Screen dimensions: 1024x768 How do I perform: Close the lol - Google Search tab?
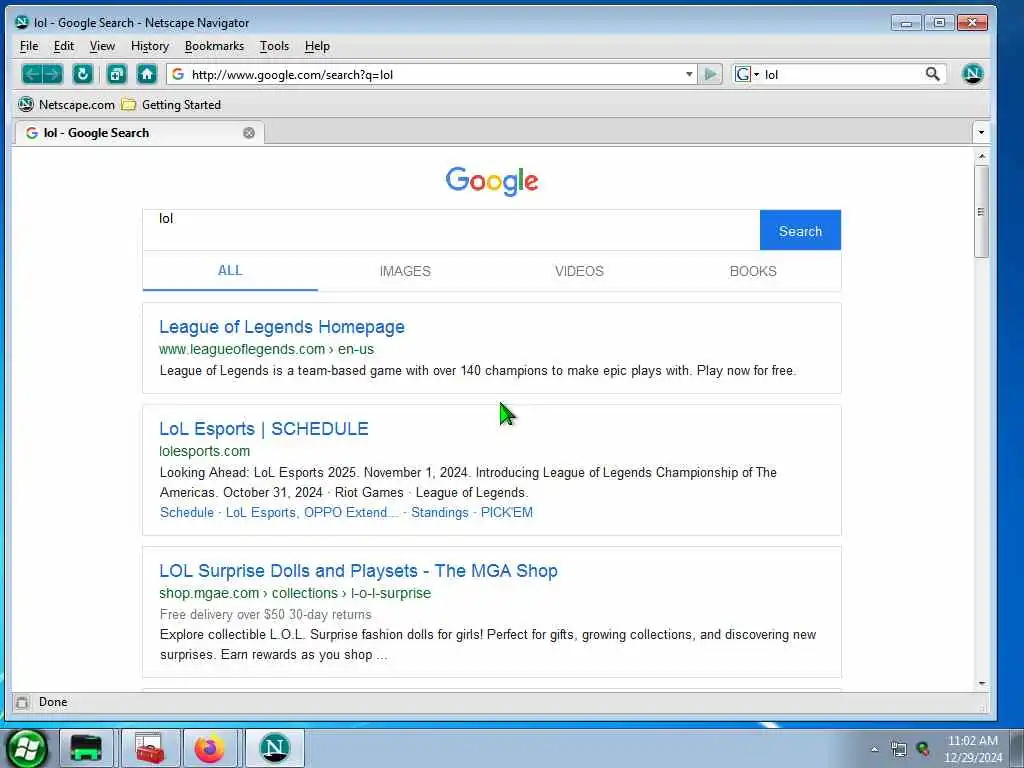point(249,133)
